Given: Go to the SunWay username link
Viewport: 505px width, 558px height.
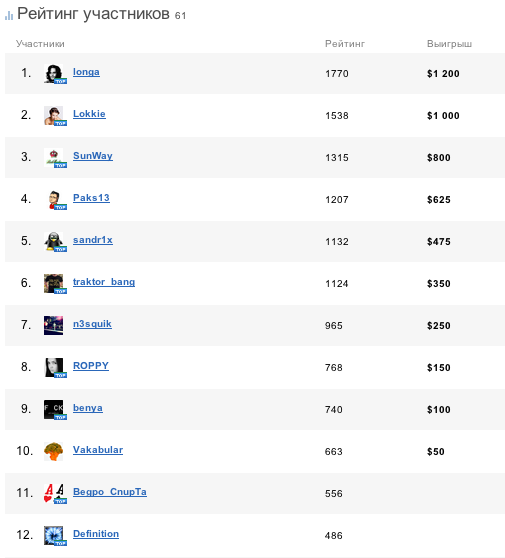Looking at the screenshot, I should pyautogui.click(x=93, y=156).
